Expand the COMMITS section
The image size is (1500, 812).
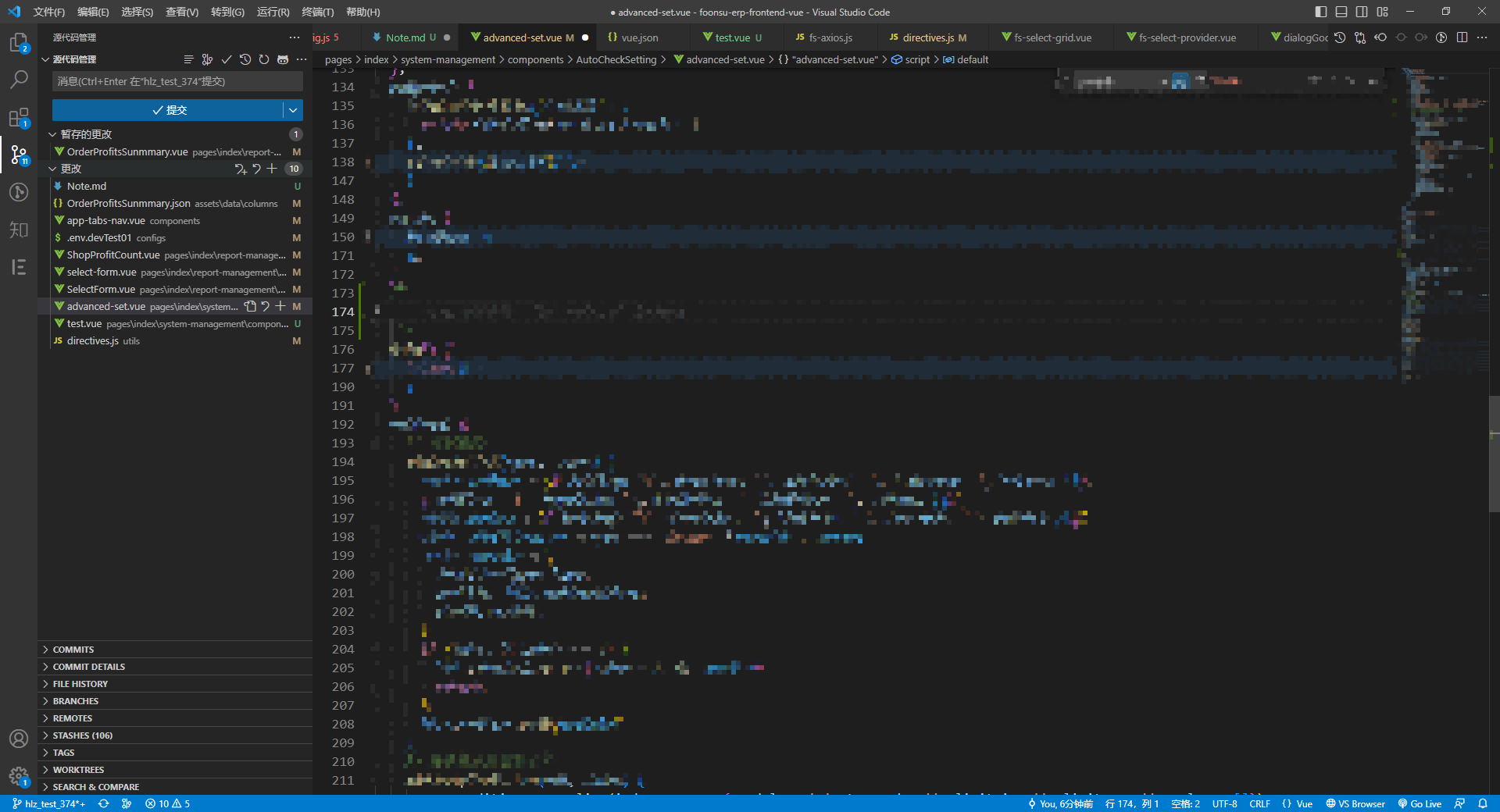tap(175, 650)
